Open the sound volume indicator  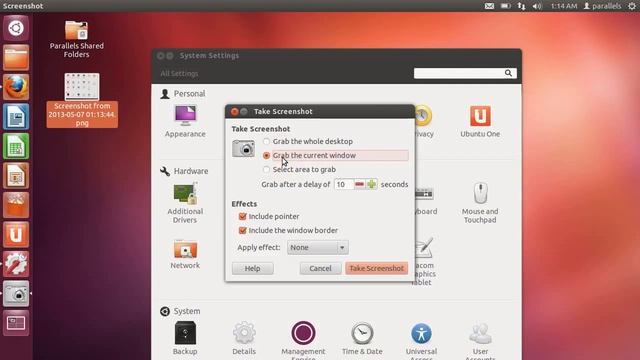pos(537,6)
